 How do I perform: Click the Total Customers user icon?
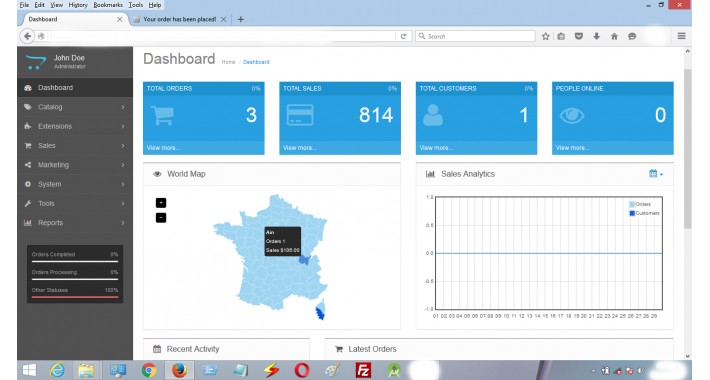[433, 115]
